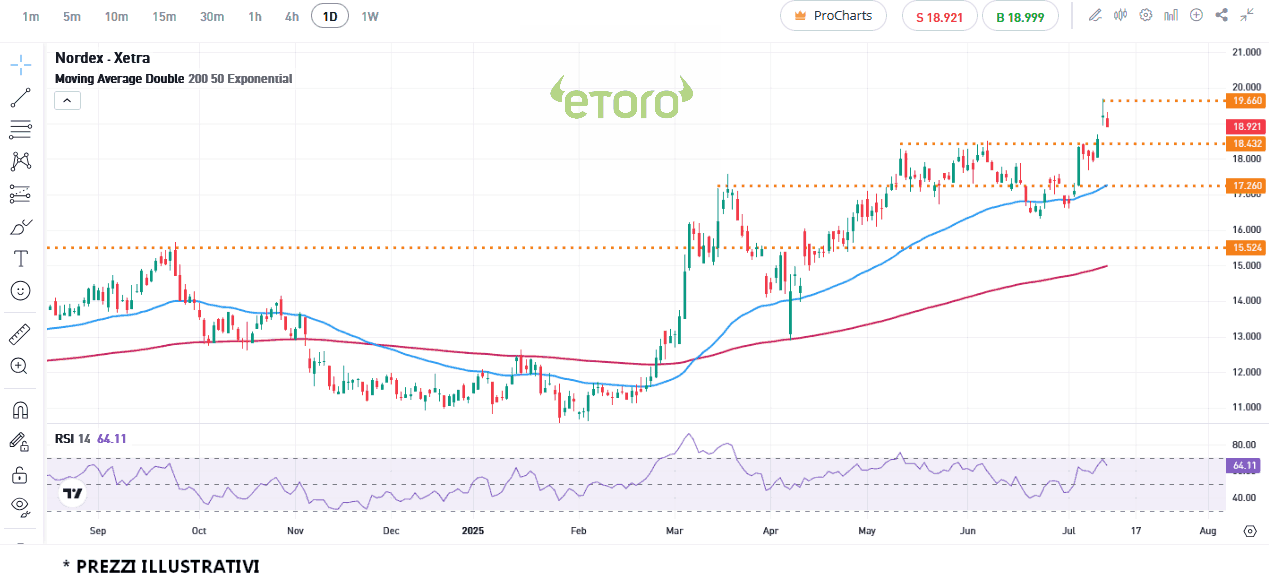
Task: Collapse the indicator legend chevron
Action: coord(67,100)
